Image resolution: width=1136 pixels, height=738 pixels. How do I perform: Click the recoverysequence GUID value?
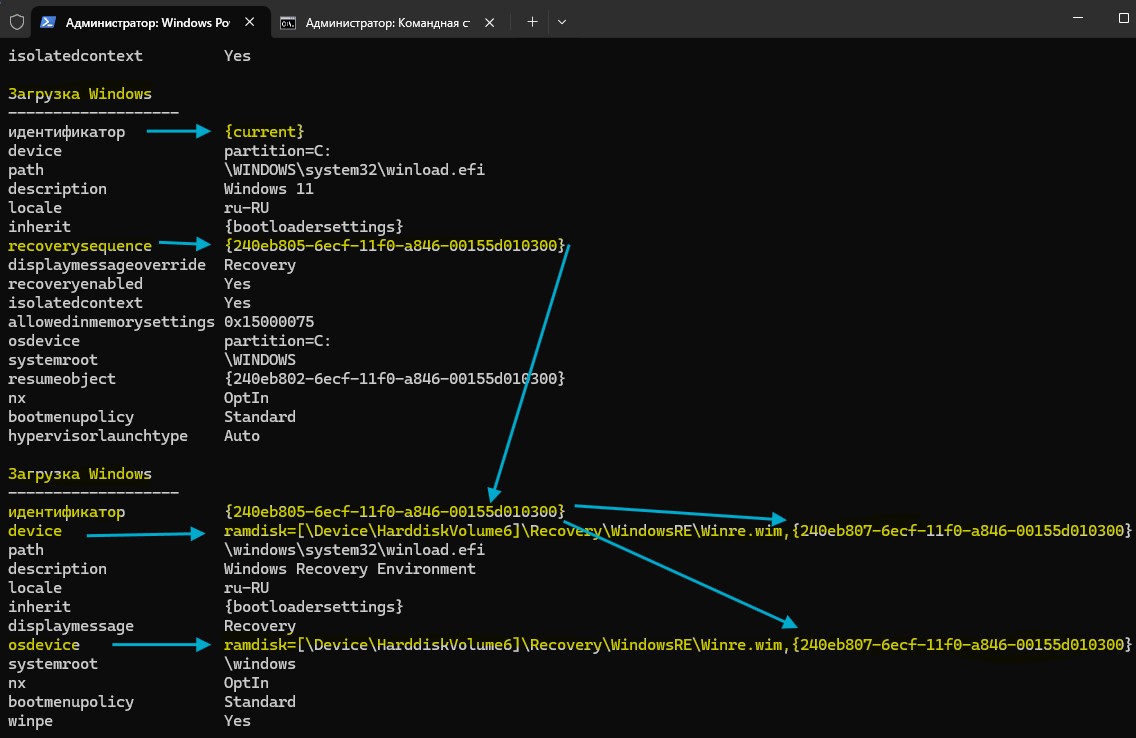click(395, 246)
